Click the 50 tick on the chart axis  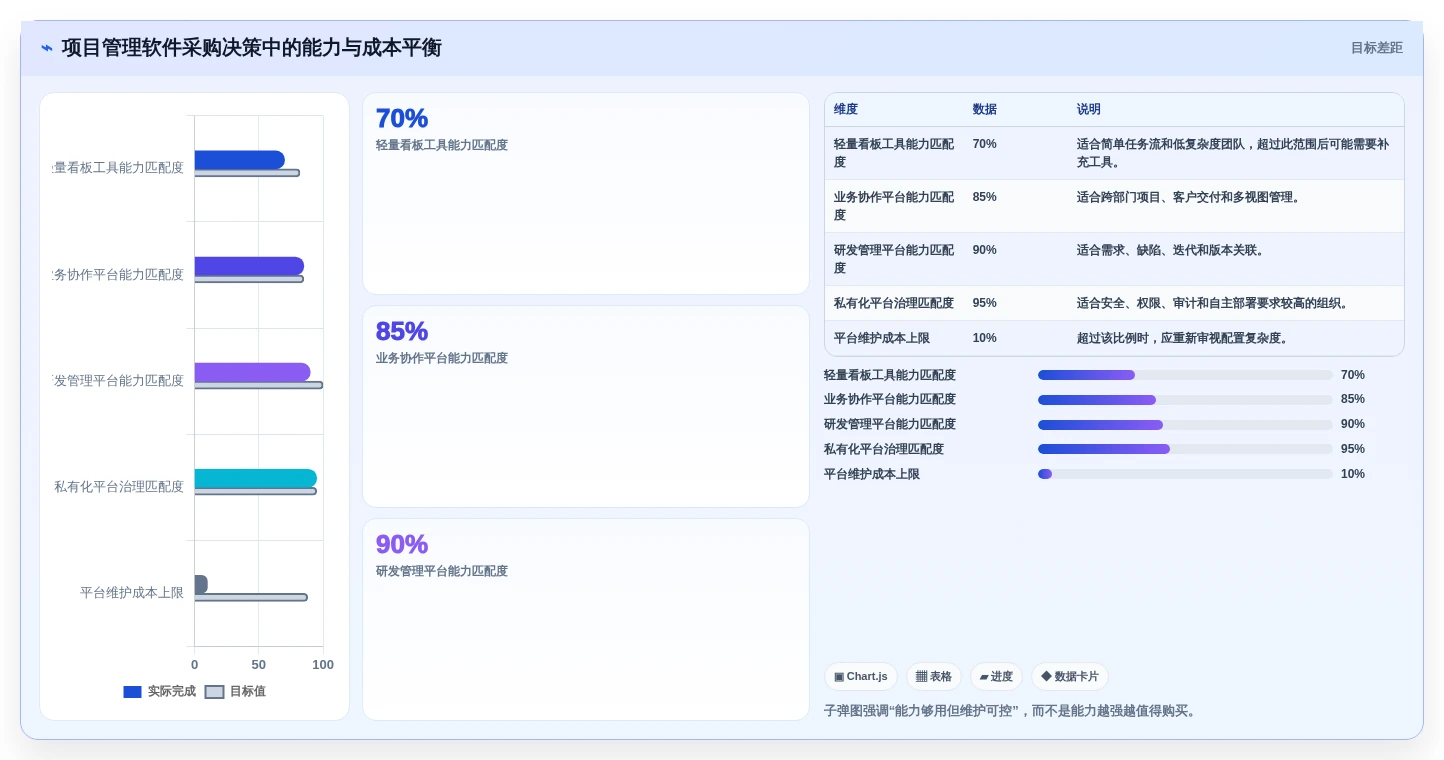pyautogui.click(x=259, y=665)
